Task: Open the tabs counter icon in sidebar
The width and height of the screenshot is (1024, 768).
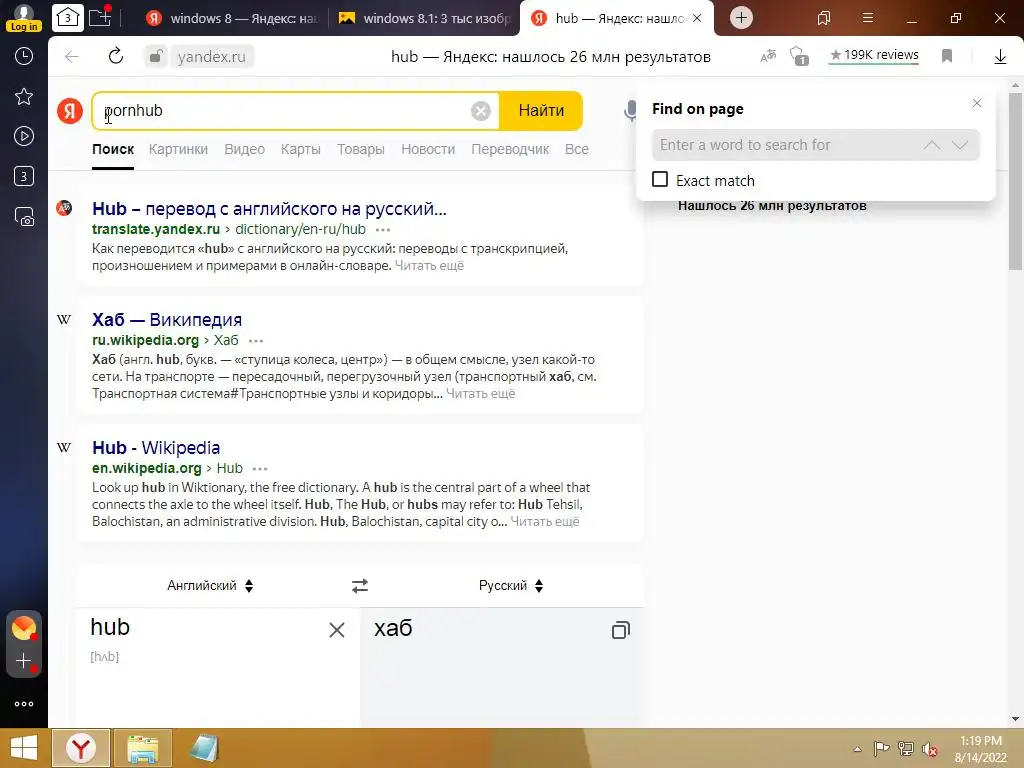Action: coord(24,176)
